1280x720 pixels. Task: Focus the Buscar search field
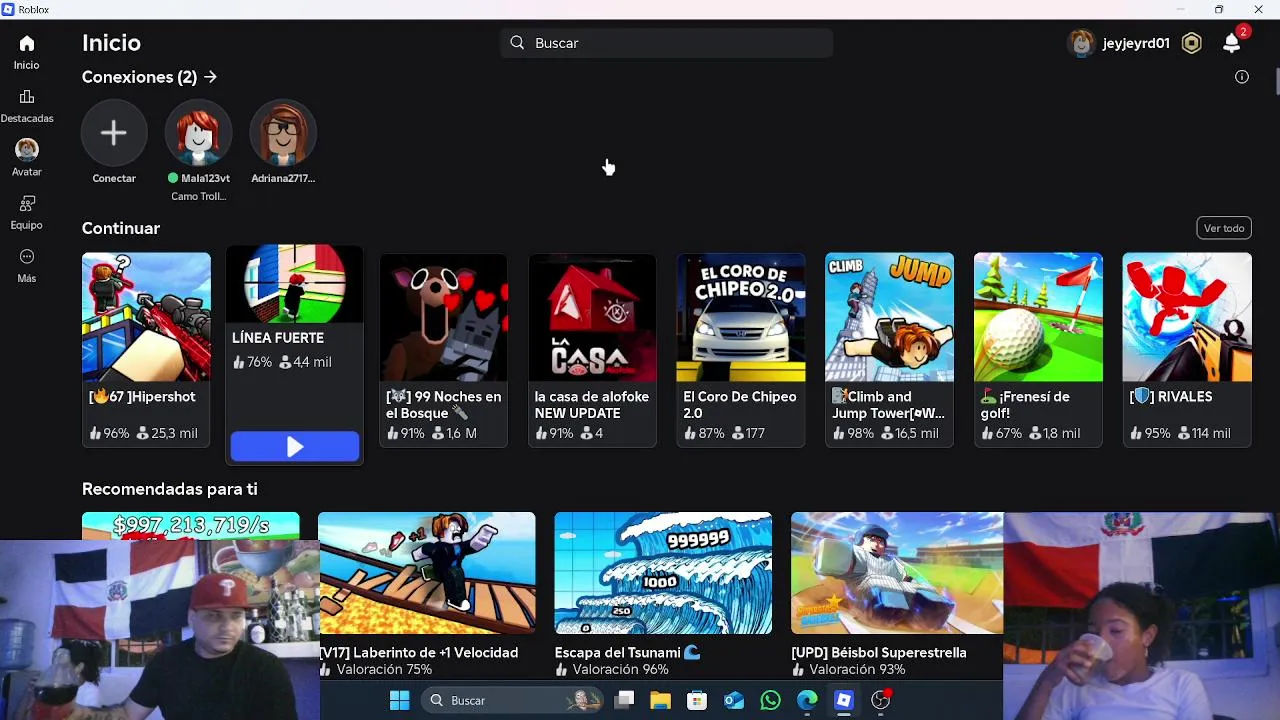(x=667, y=43)
